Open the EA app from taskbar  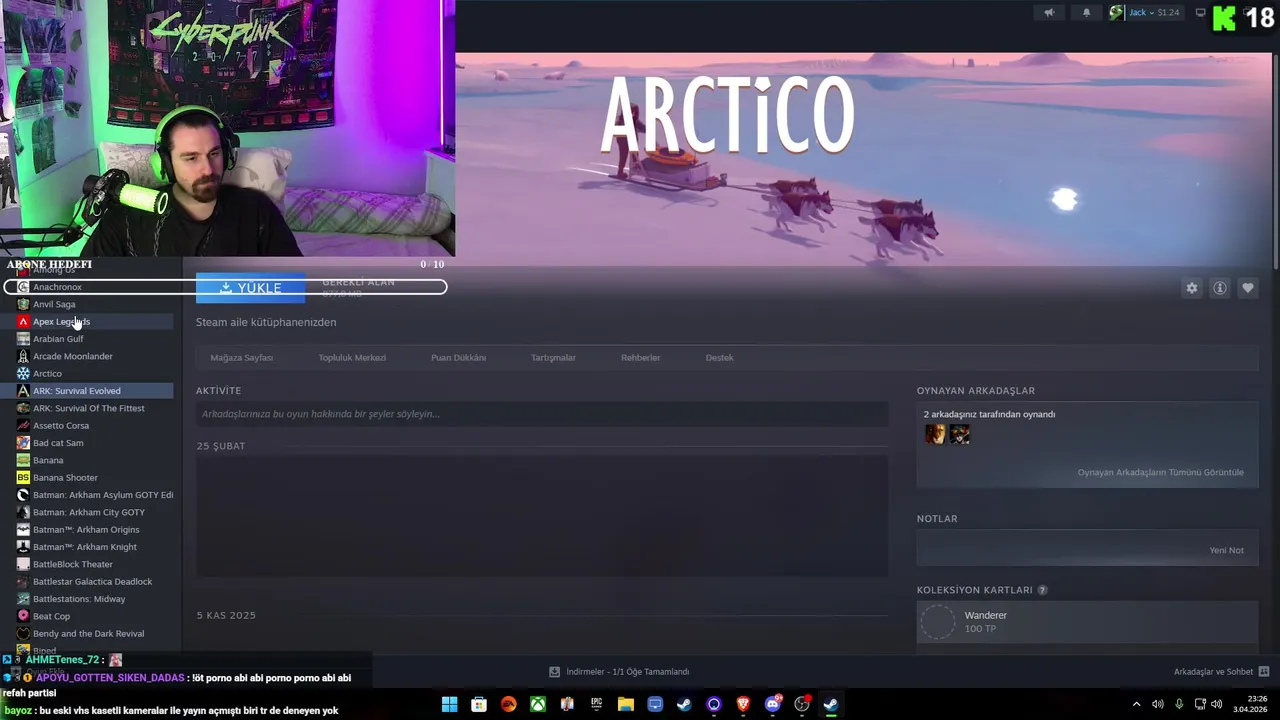pyautogui.click(x=508, y=704)
